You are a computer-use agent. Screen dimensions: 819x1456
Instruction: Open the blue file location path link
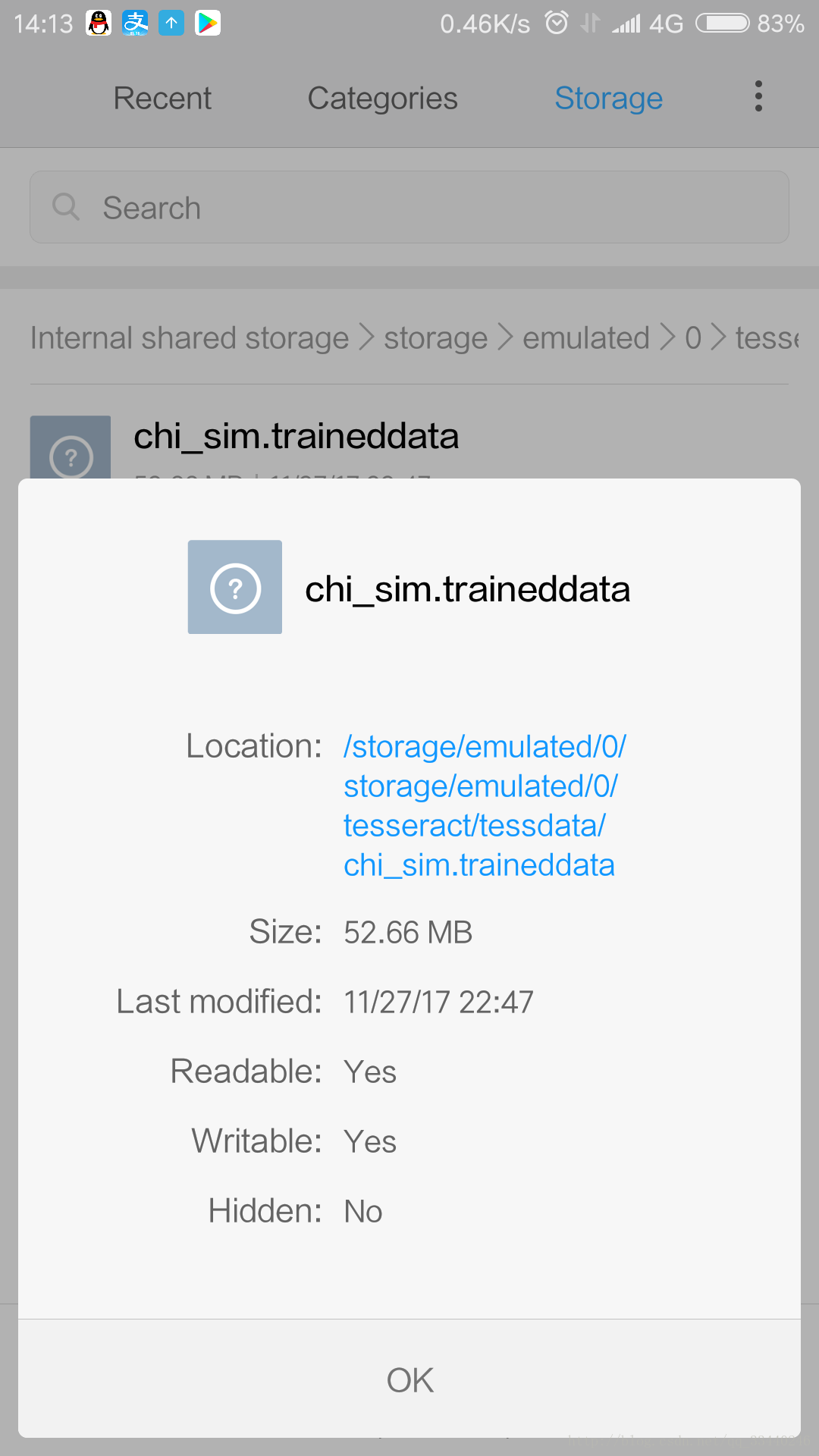click(x=485, y=805)
